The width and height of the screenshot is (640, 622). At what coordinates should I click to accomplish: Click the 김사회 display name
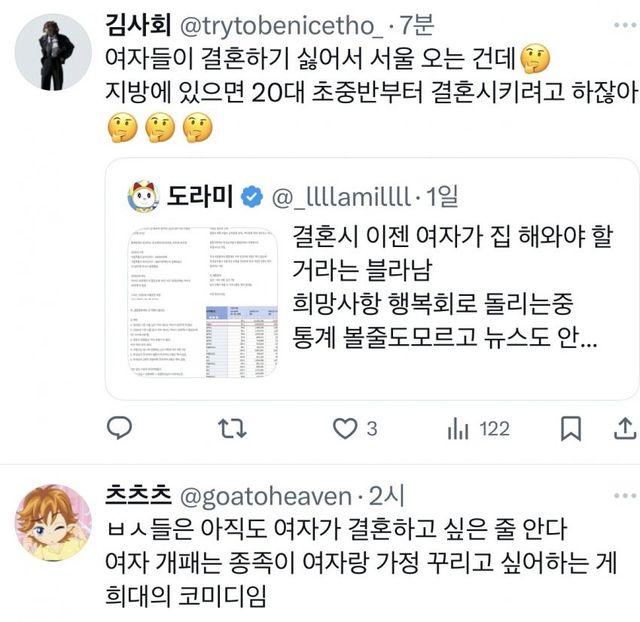[x=138, y=24]
